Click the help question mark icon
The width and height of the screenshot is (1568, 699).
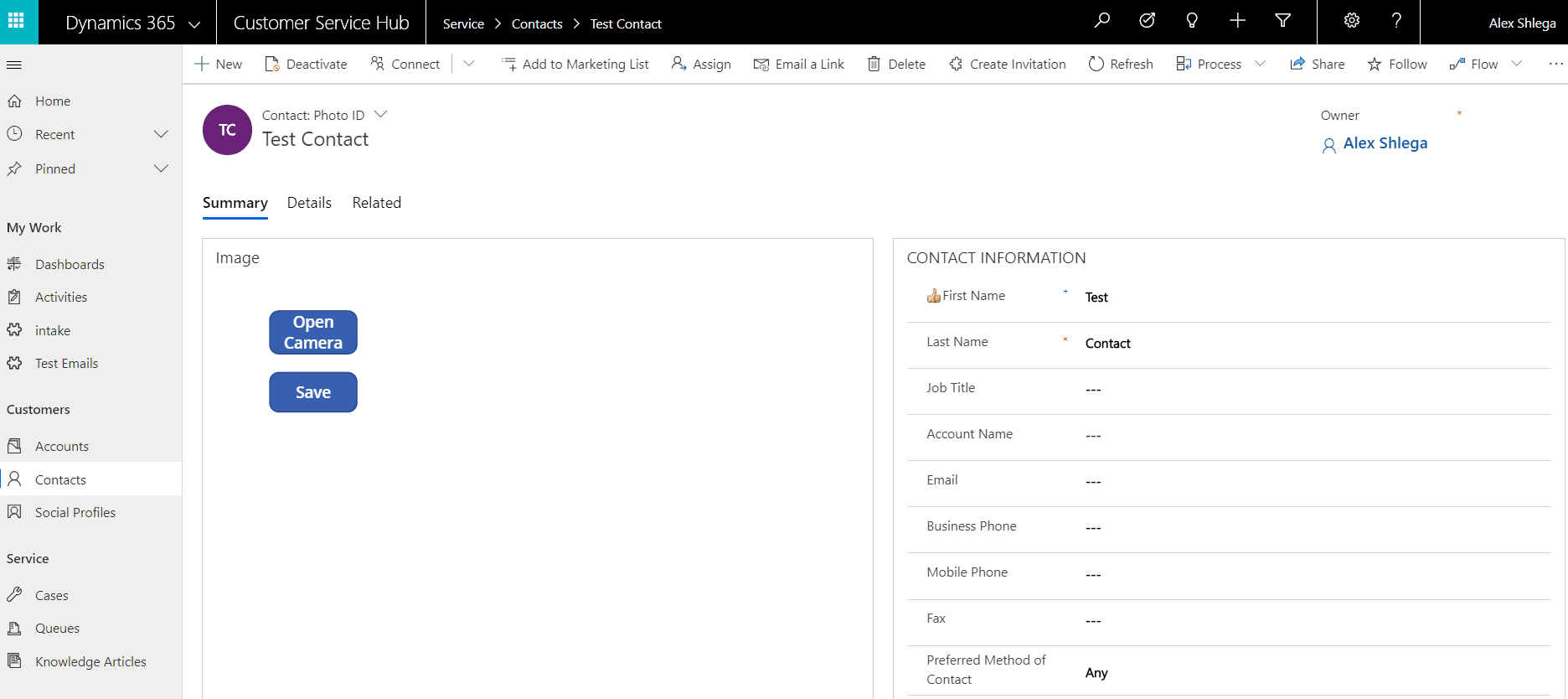1396,21
